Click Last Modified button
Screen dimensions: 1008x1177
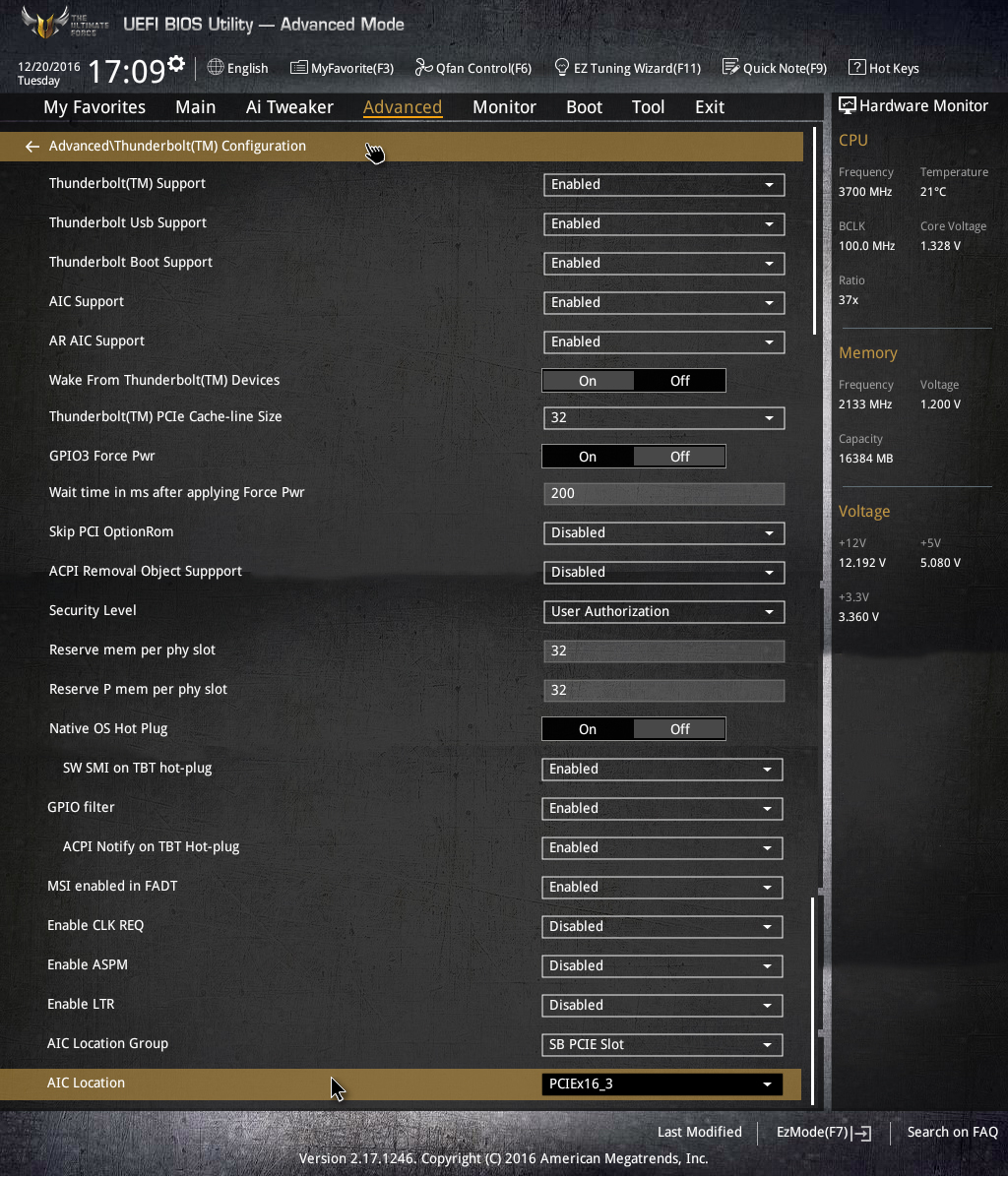[x=700, y=1133]
